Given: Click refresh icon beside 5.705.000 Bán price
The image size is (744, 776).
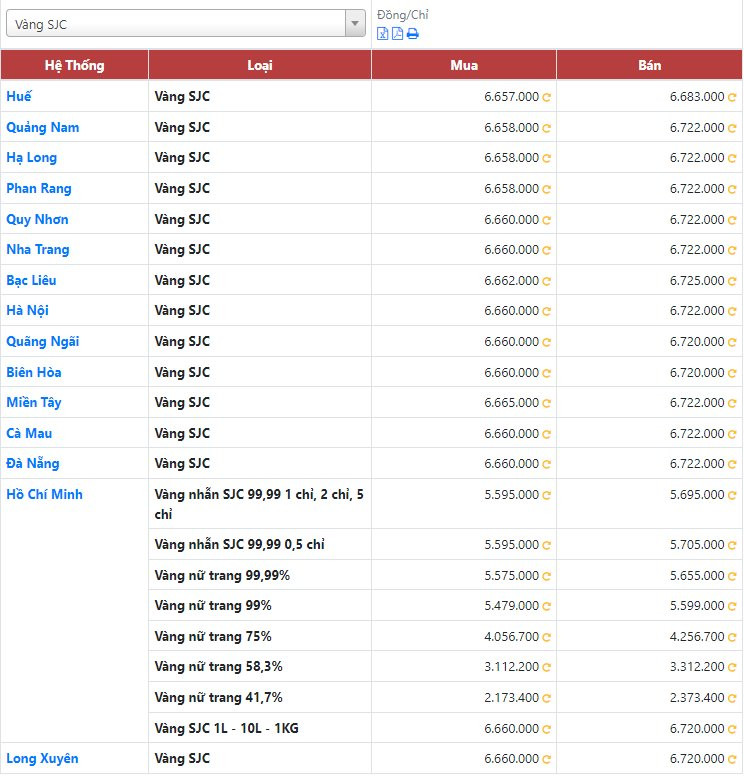Looking at the screenshot, I should (x=732, y=545).
